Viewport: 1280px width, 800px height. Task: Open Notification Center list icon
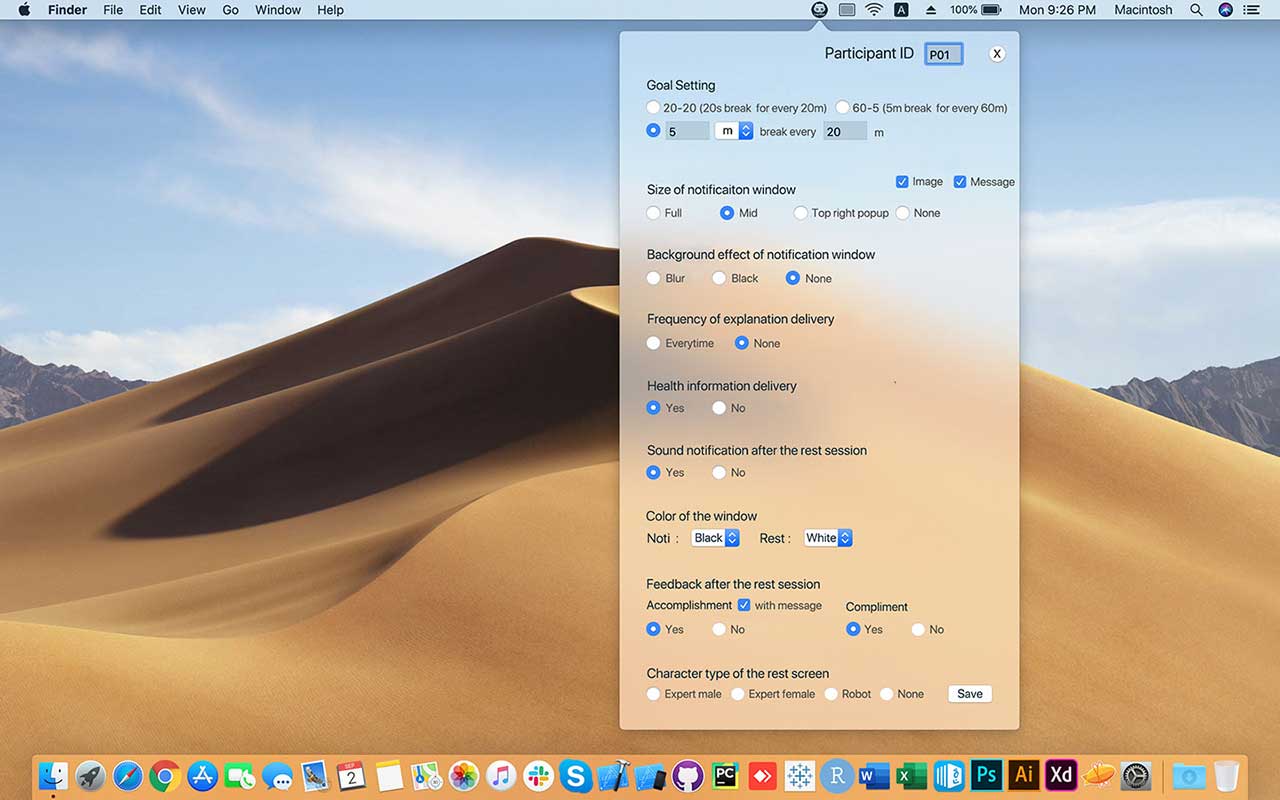pyautogui.click(x=1252, y=10)
